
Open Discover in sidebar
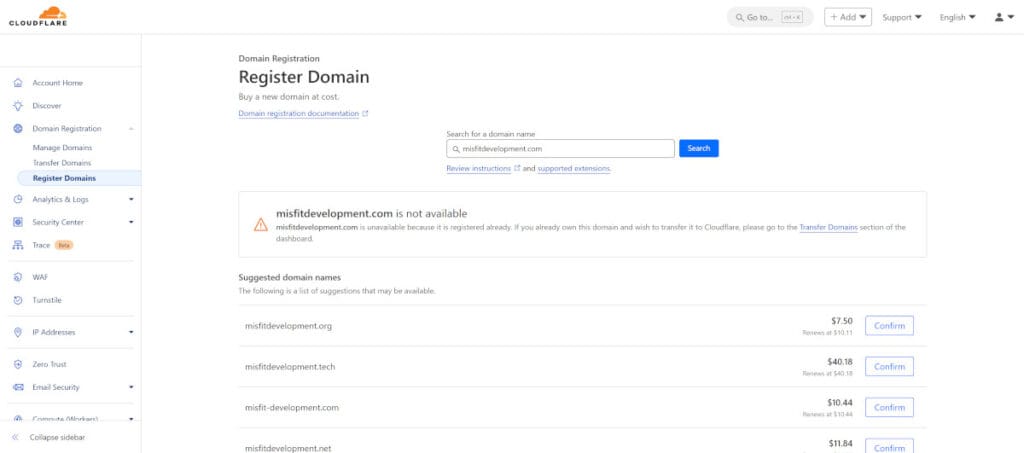click(x=47, y=106)
